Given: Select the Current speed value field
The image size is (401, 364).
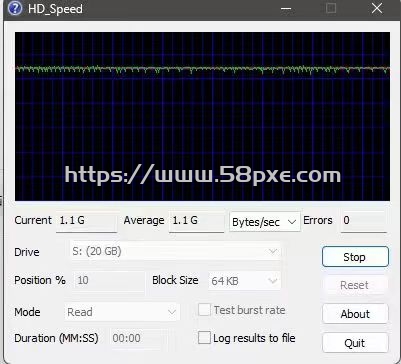Looking at the screenshot, I should tap(86, 221).
